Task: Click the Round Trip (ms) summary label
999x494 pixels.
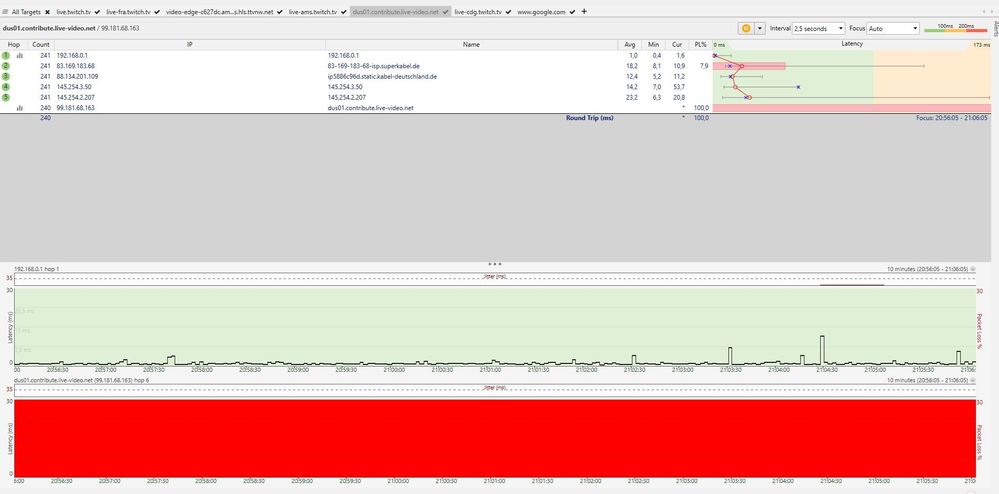Action: point(589,118)
